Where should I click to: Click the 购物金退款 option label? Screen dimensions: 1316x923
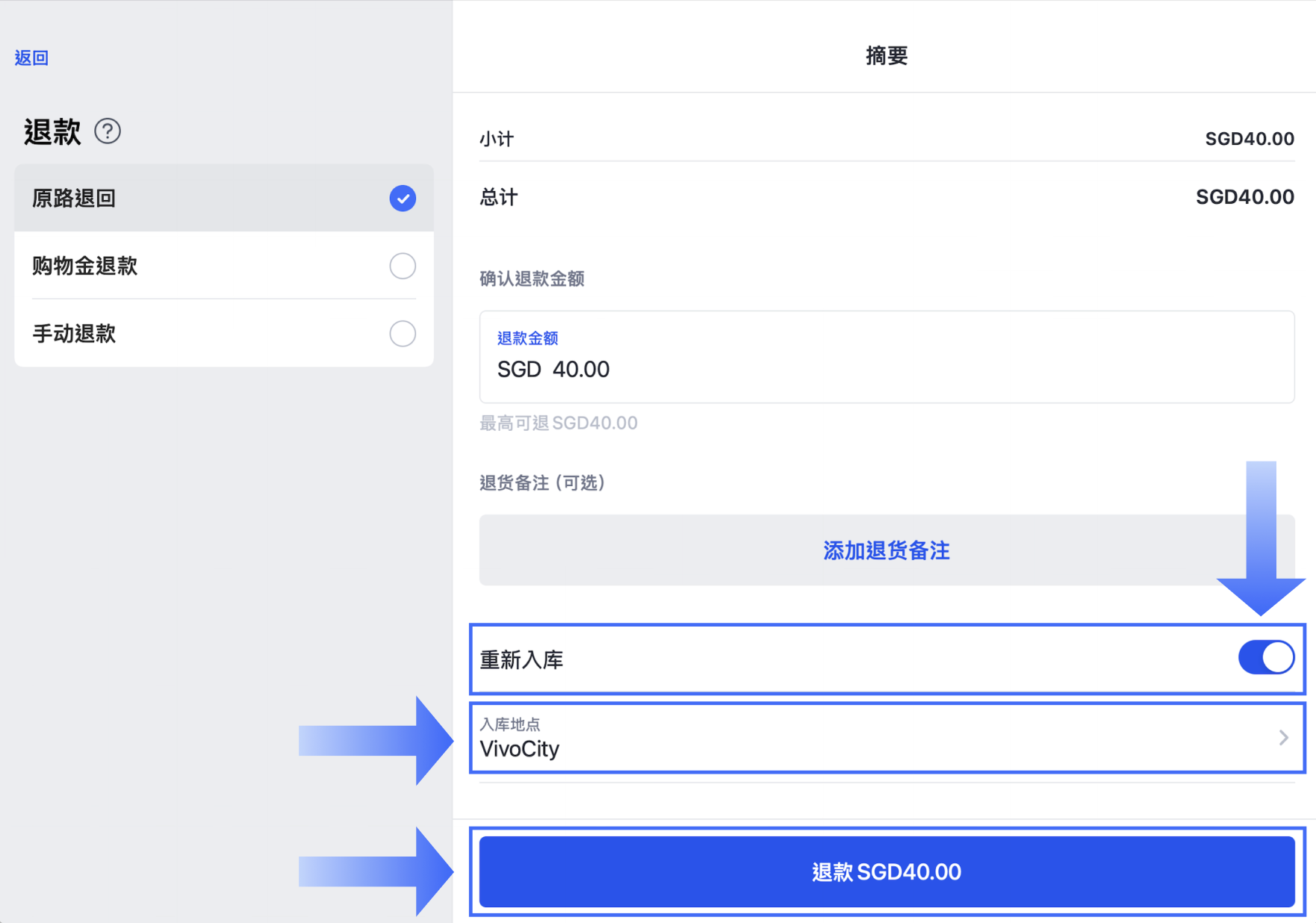(84, 266)
